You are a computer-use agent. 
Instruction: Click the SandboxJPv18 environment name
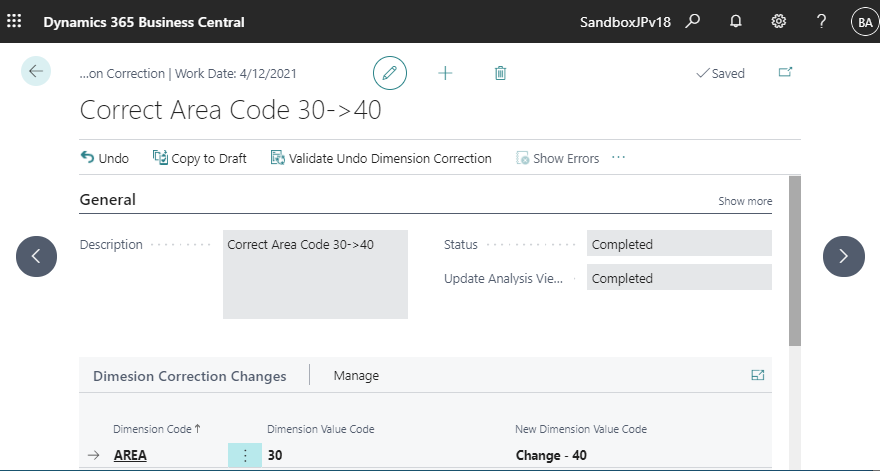coord(625,22)
